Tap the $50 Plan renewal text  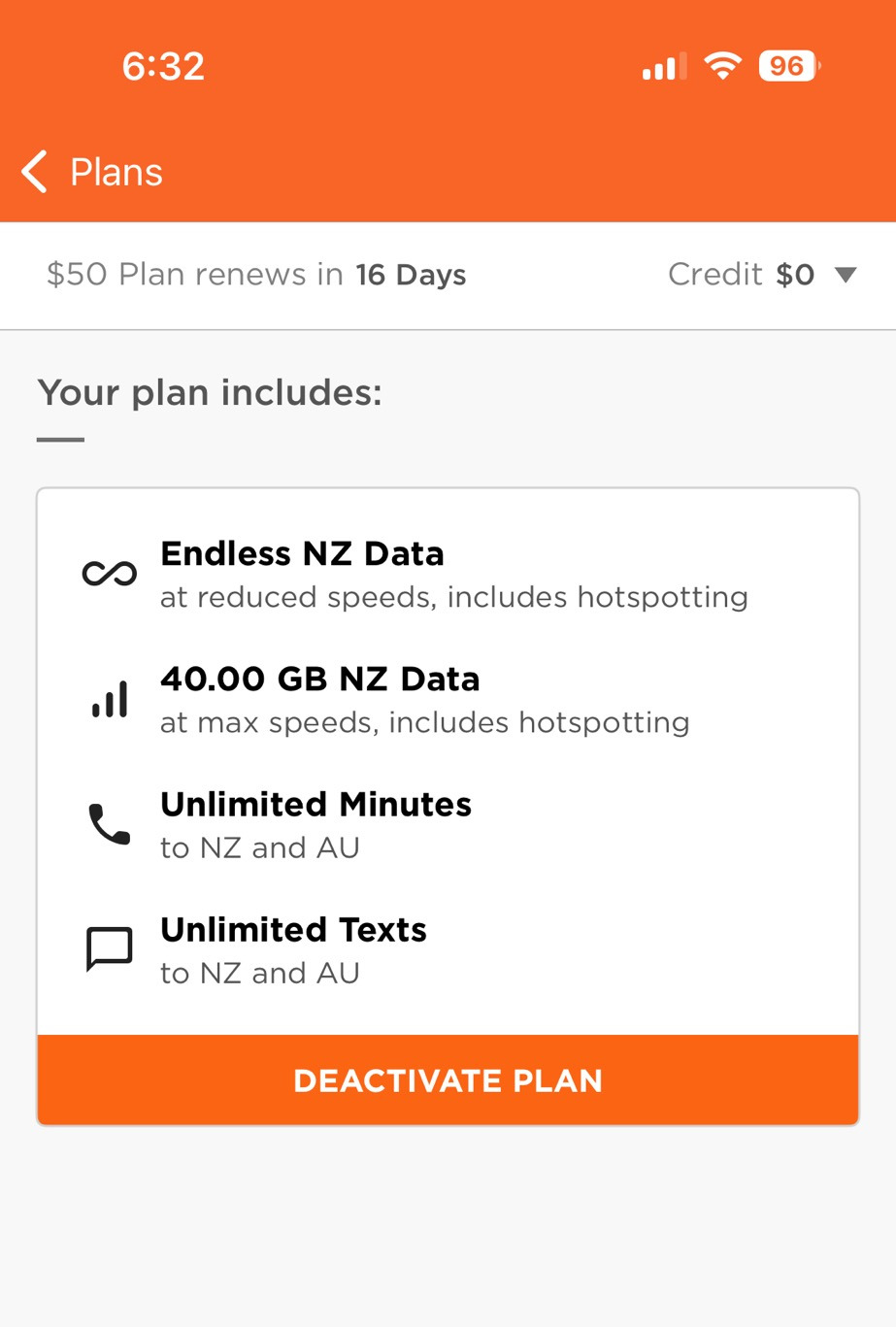(194, 275)
